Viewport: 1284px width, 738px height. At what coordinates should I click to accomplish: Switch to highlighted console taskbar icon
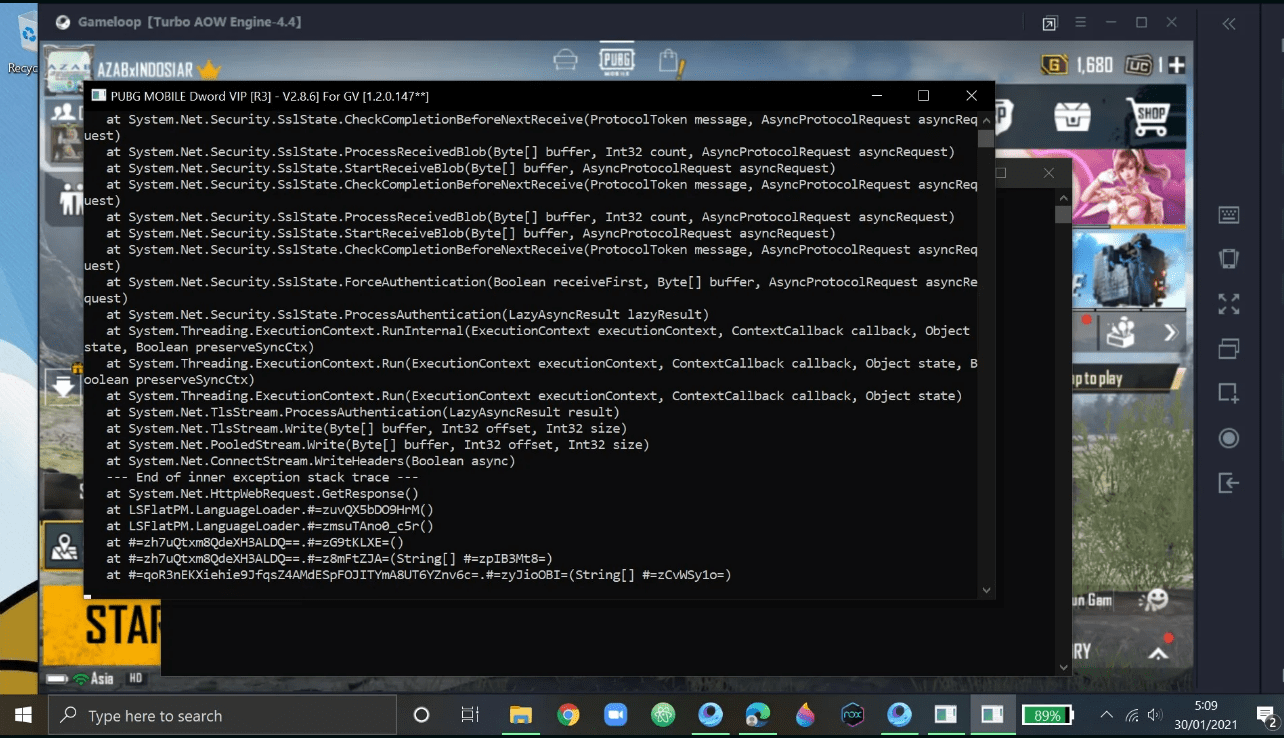(x=992, y=715)
